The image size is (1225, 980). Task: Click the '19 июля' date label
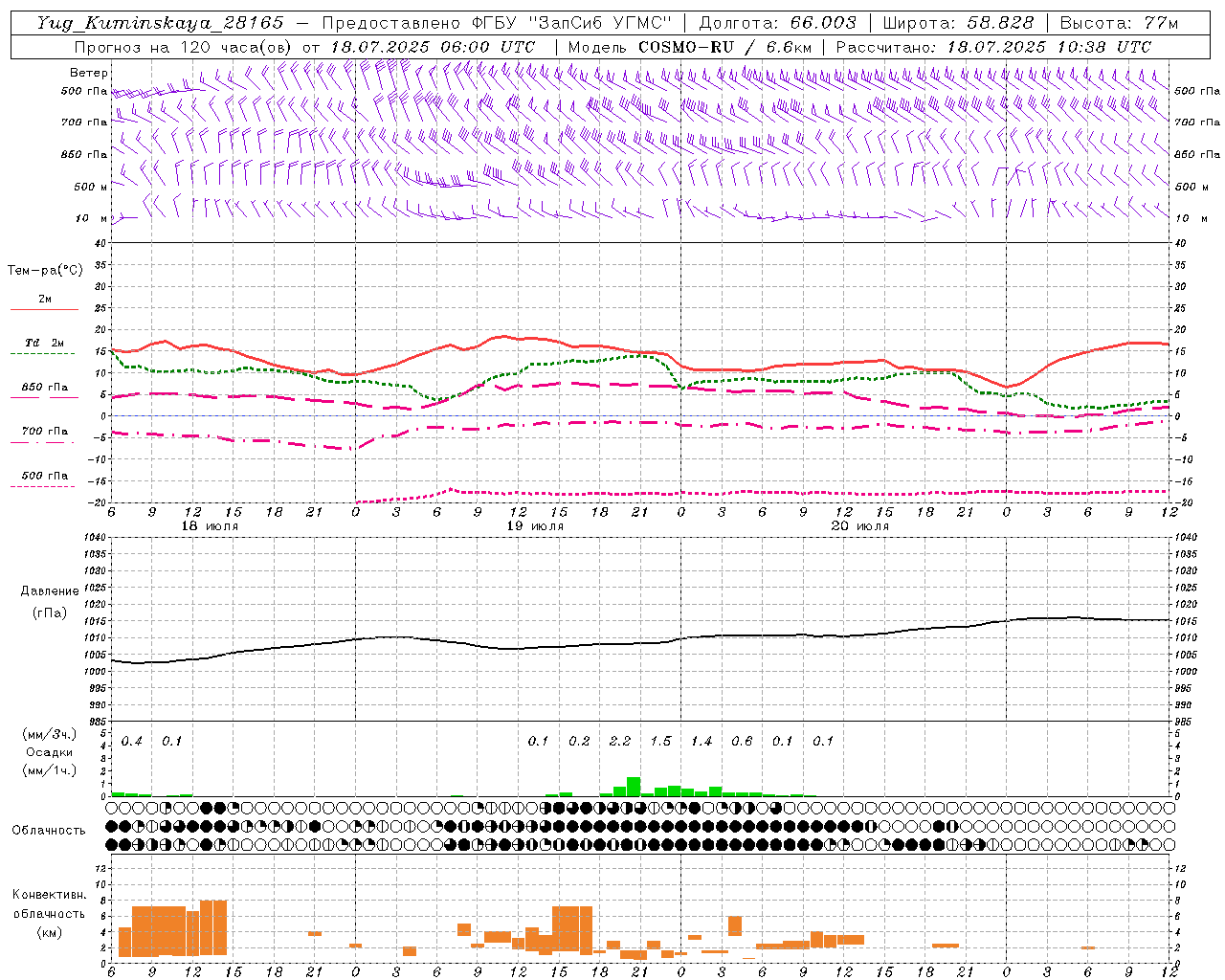point(535,526)
